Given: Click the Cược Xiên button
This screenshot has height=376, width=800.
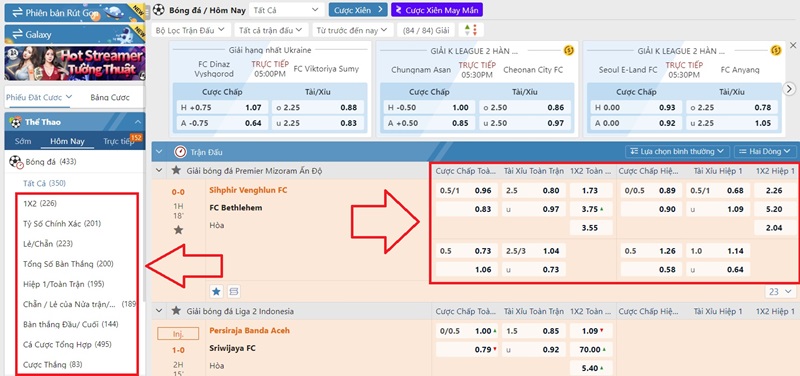Looking at the screenshot, I should tap(358, 10).
